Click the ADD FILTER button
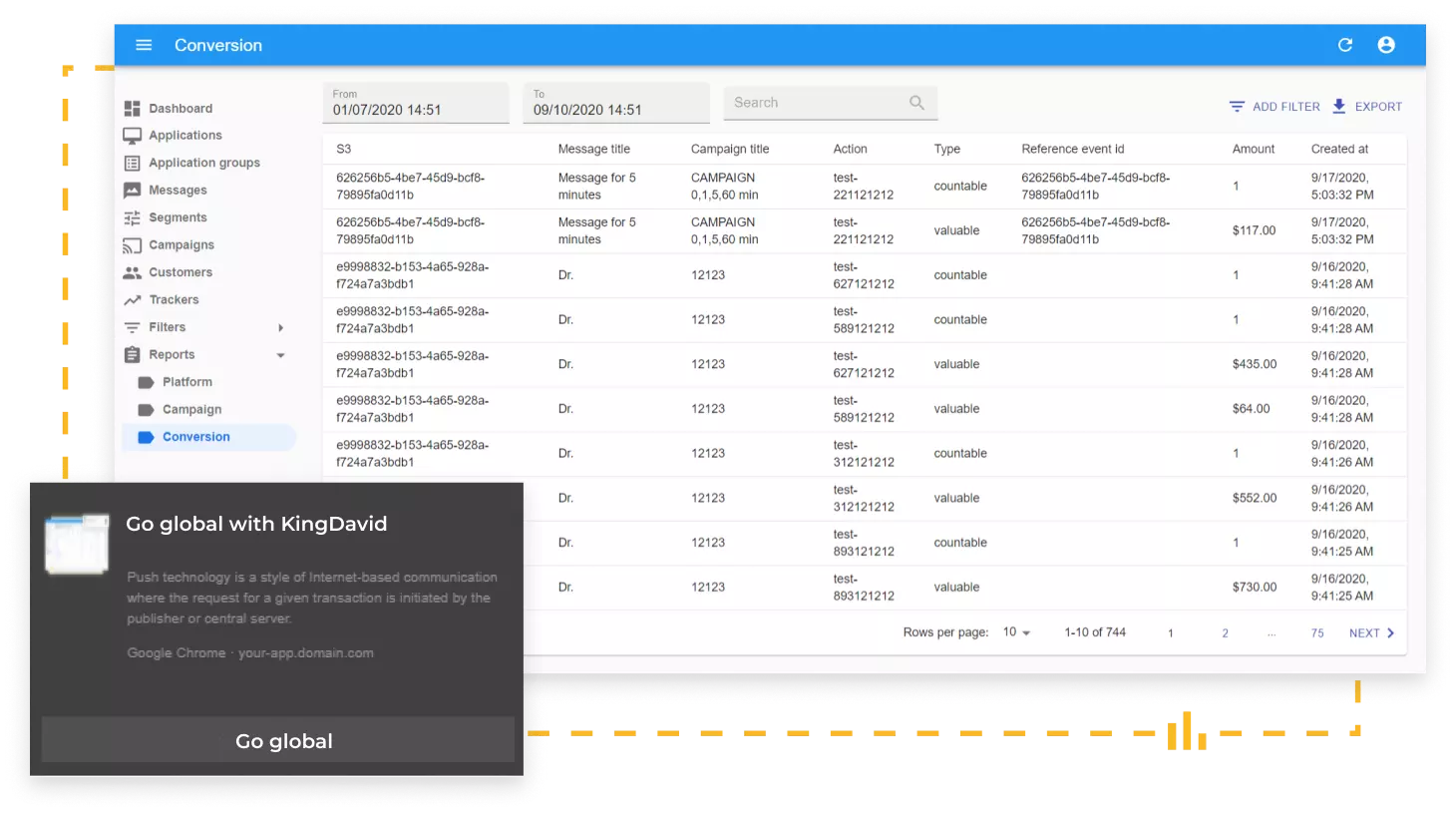1456x814 pixels. pyautogui.click(x=1274, y=107)
